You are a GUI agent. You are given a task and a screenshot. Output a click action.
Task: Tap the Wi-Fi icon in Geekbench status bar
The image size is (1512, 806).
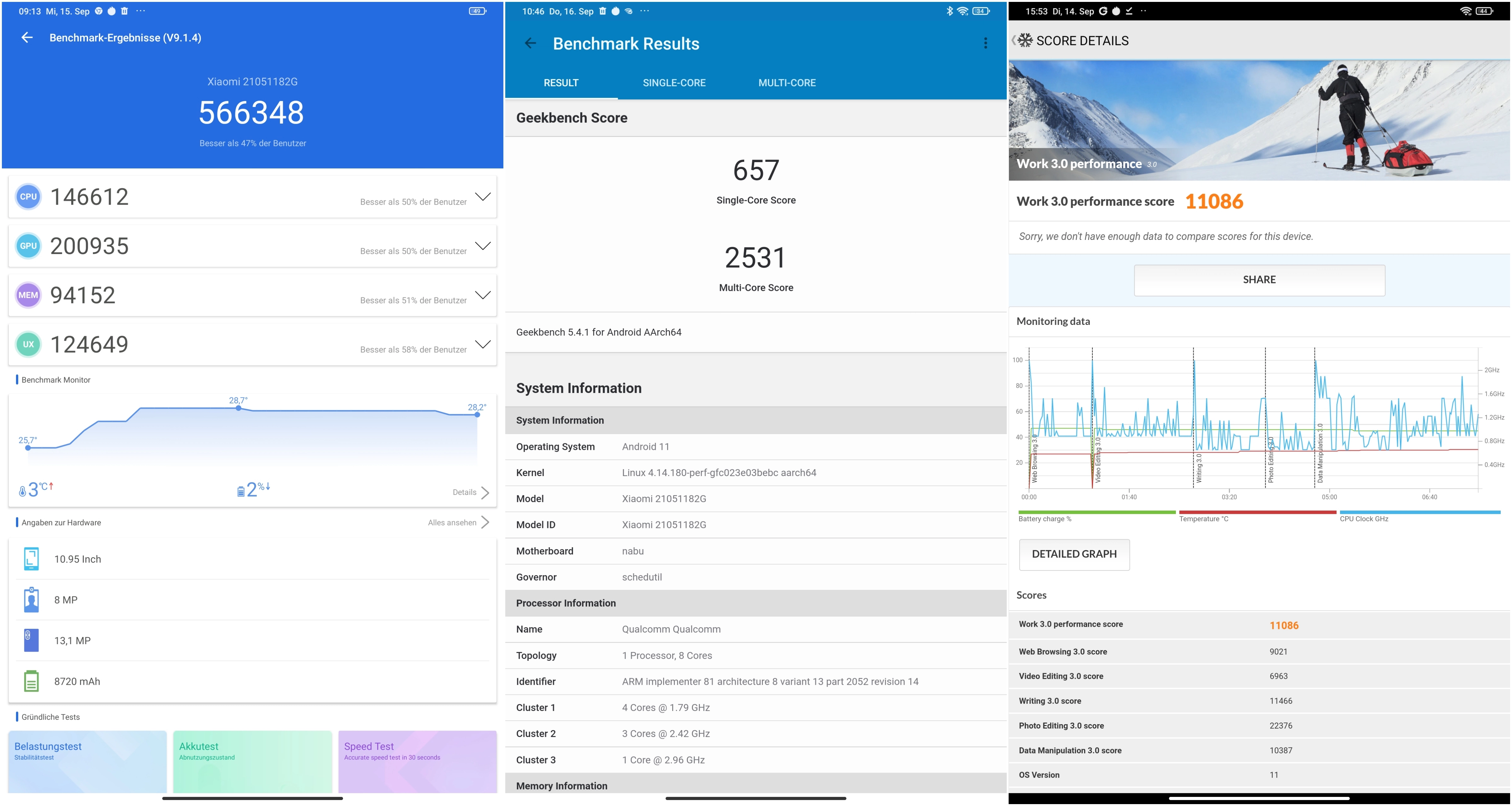(x=963, y=11)
